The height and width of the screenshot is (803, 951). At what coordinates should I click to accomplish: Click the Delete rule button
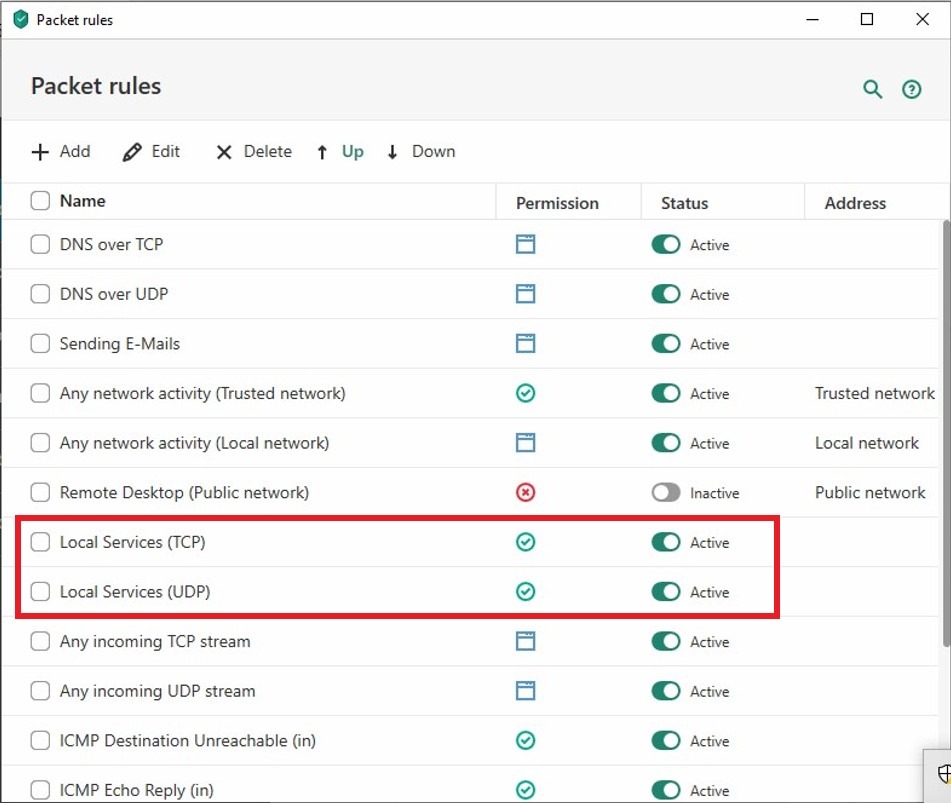(x=253, y=152)
